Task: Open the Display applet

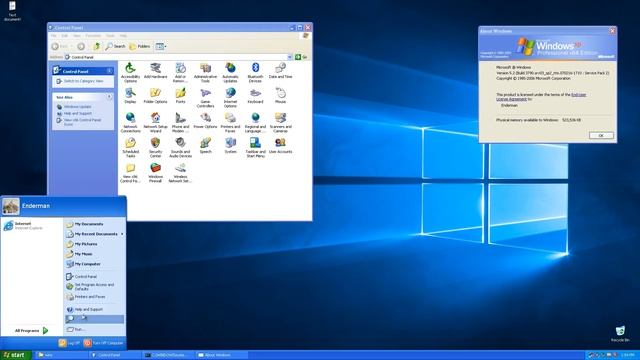Action: tap(130, 96)
